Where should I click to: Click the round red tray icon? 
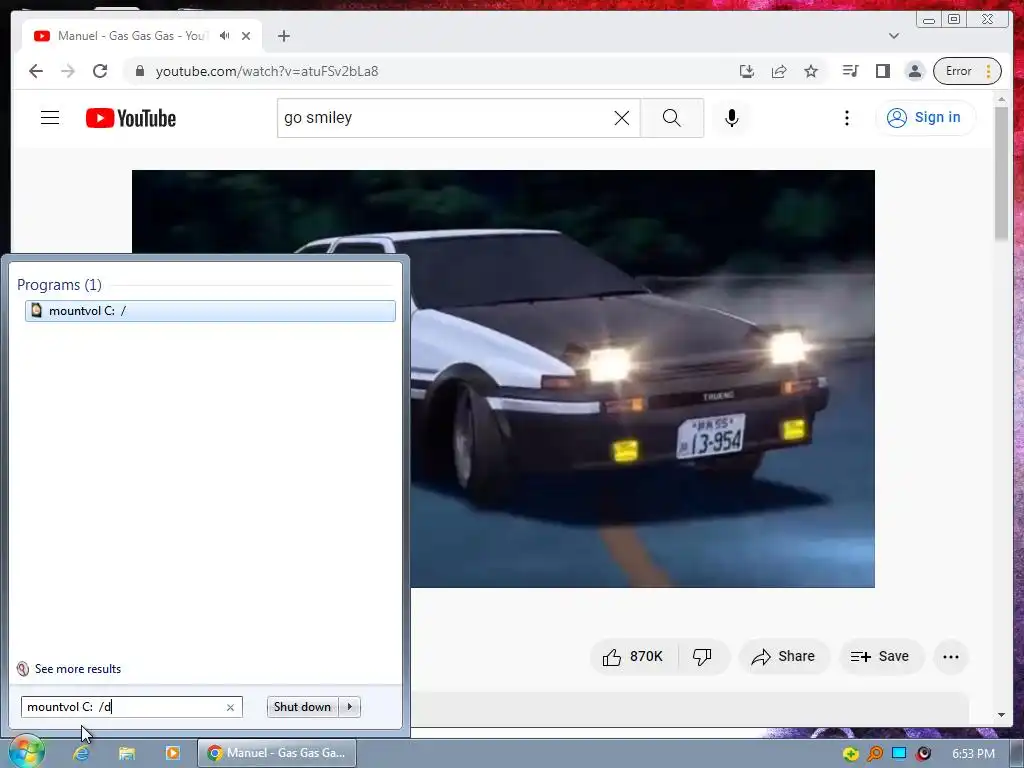[924, 754]
